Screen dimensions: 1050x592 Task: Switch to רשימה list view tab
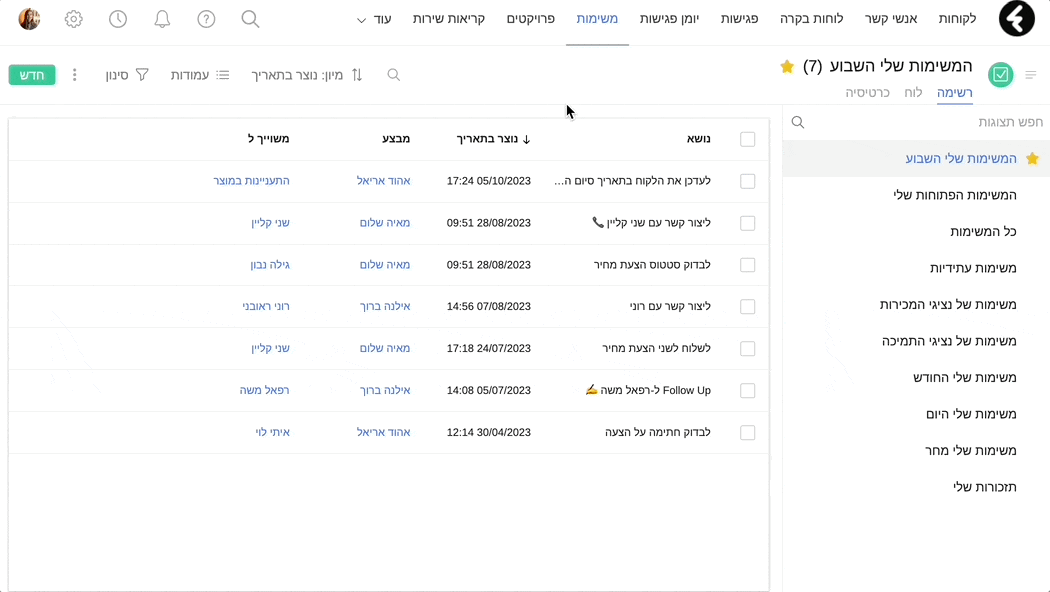click(954, 92)
